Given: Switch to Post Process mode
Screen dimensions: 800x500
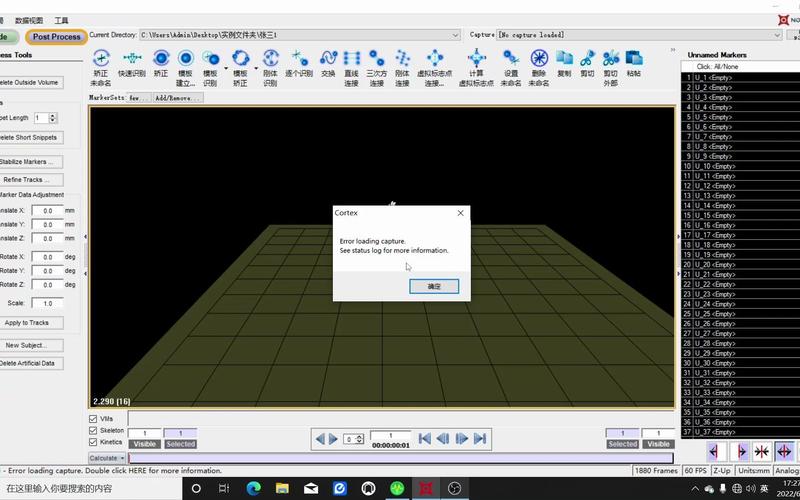Looking at the screenshot, I should coord(57,37).
